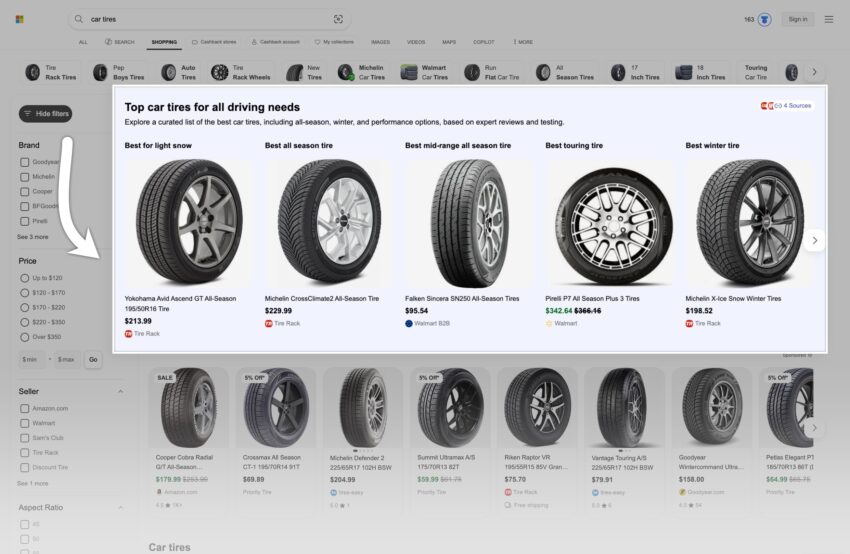850x554 pixels.
Task: Advance the category chips carousel arrow
Action: click(814, 72)
